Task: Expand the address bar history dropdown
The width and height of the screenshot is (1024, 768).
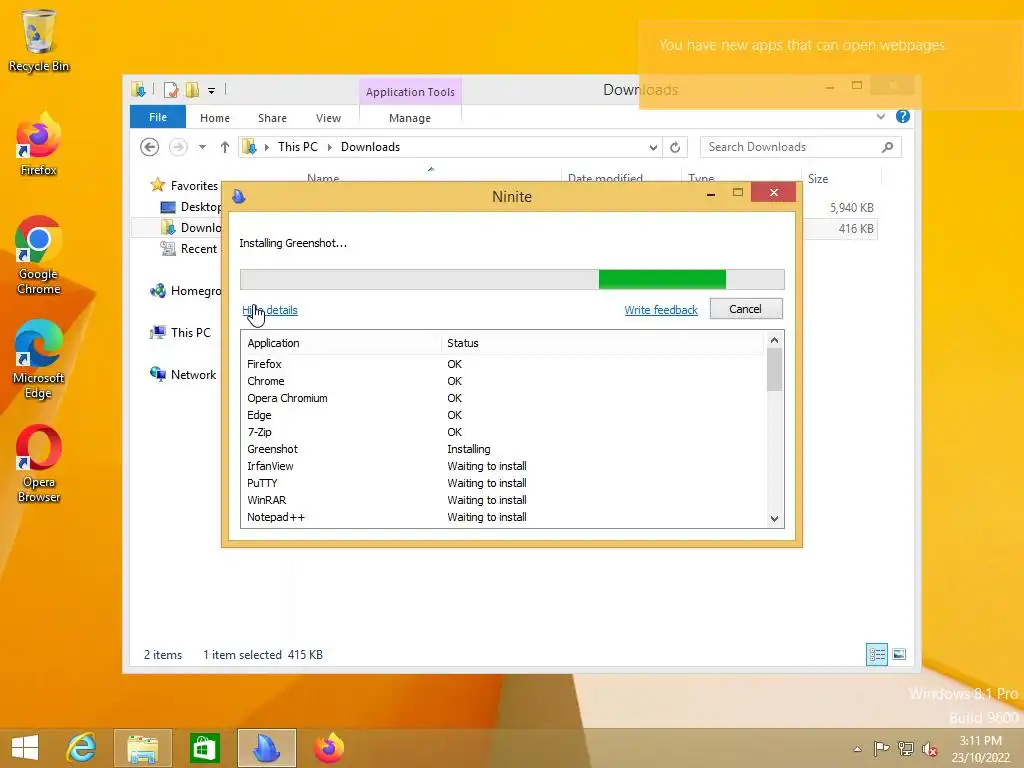Action: click(652, 147)
